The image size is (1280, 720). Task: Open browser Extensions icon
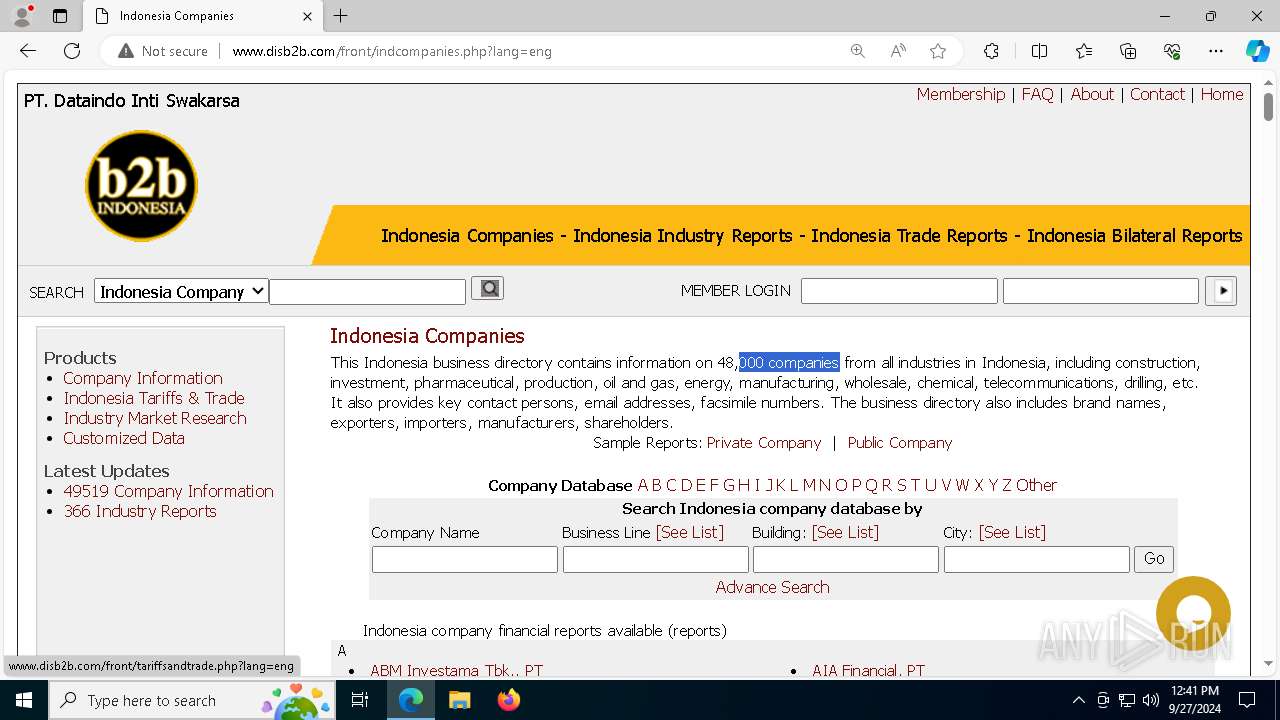991,51
